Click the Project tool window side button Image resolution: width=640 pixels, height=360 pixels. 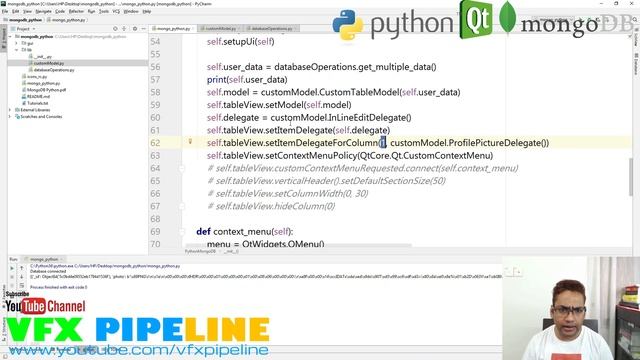click(x=4, y=39)
